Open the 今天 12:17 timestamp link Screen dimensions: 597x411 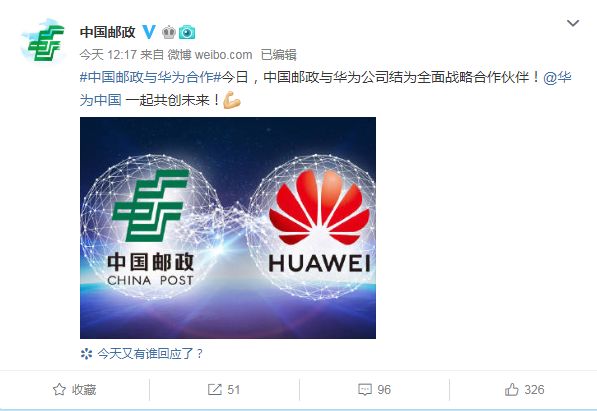click(109, 55)
